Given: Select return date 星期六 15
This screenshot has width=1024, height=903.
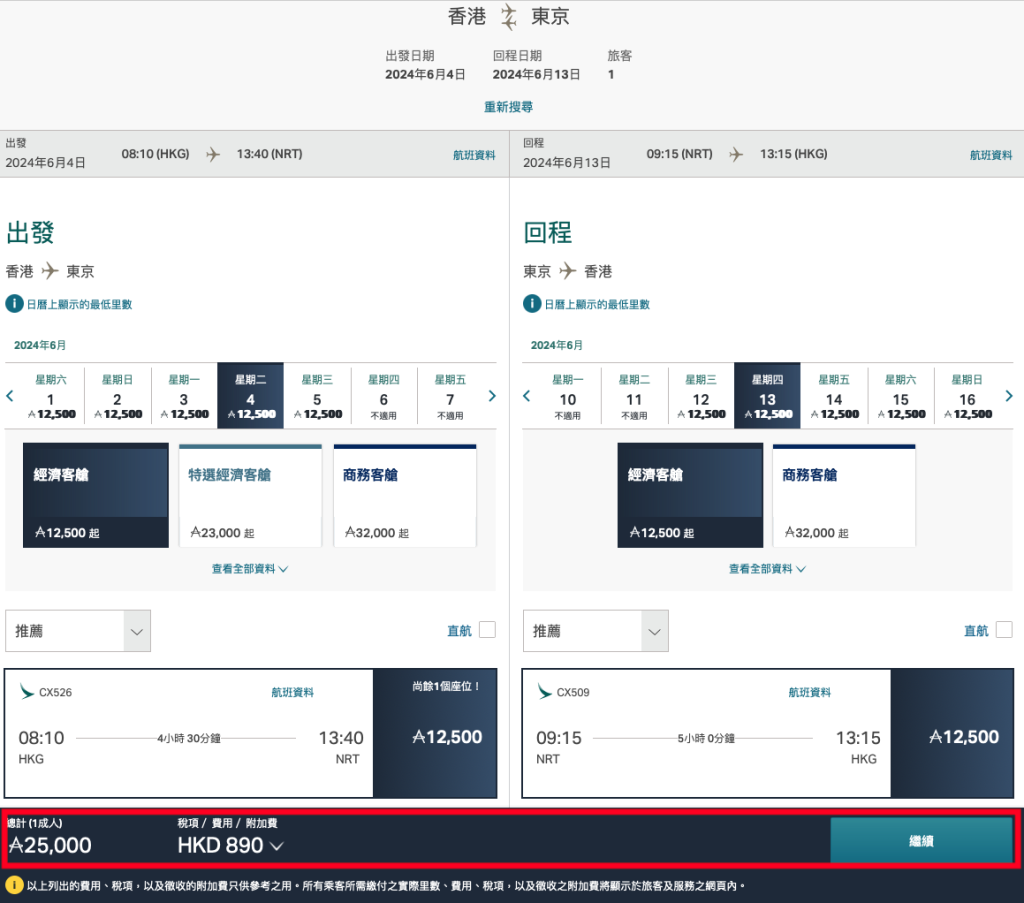Looking at the screenshot, I should (x=901, y=396).
